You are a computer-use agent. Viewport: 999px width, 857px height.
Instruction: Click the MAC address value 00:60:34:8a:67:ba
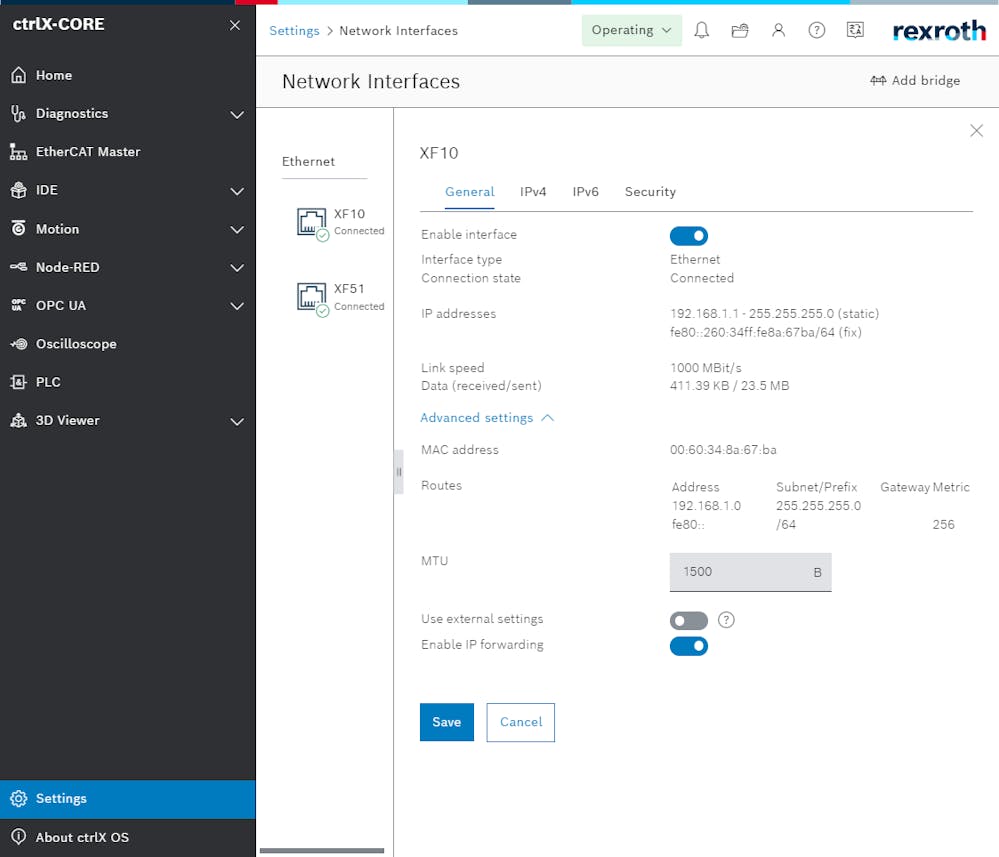click(723, 450)
